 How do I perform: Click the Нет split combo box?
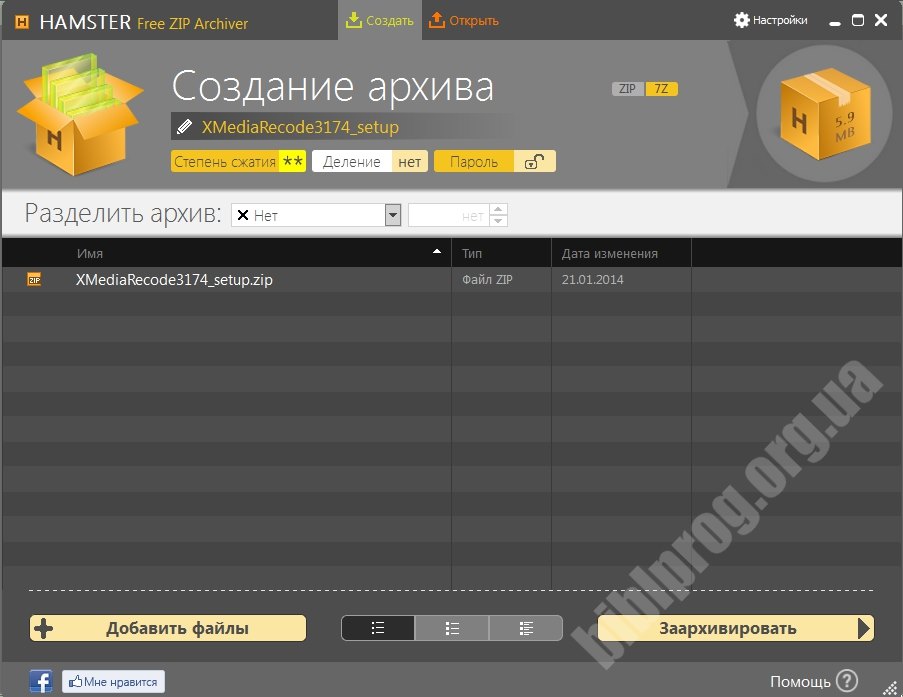pos(316,215)
